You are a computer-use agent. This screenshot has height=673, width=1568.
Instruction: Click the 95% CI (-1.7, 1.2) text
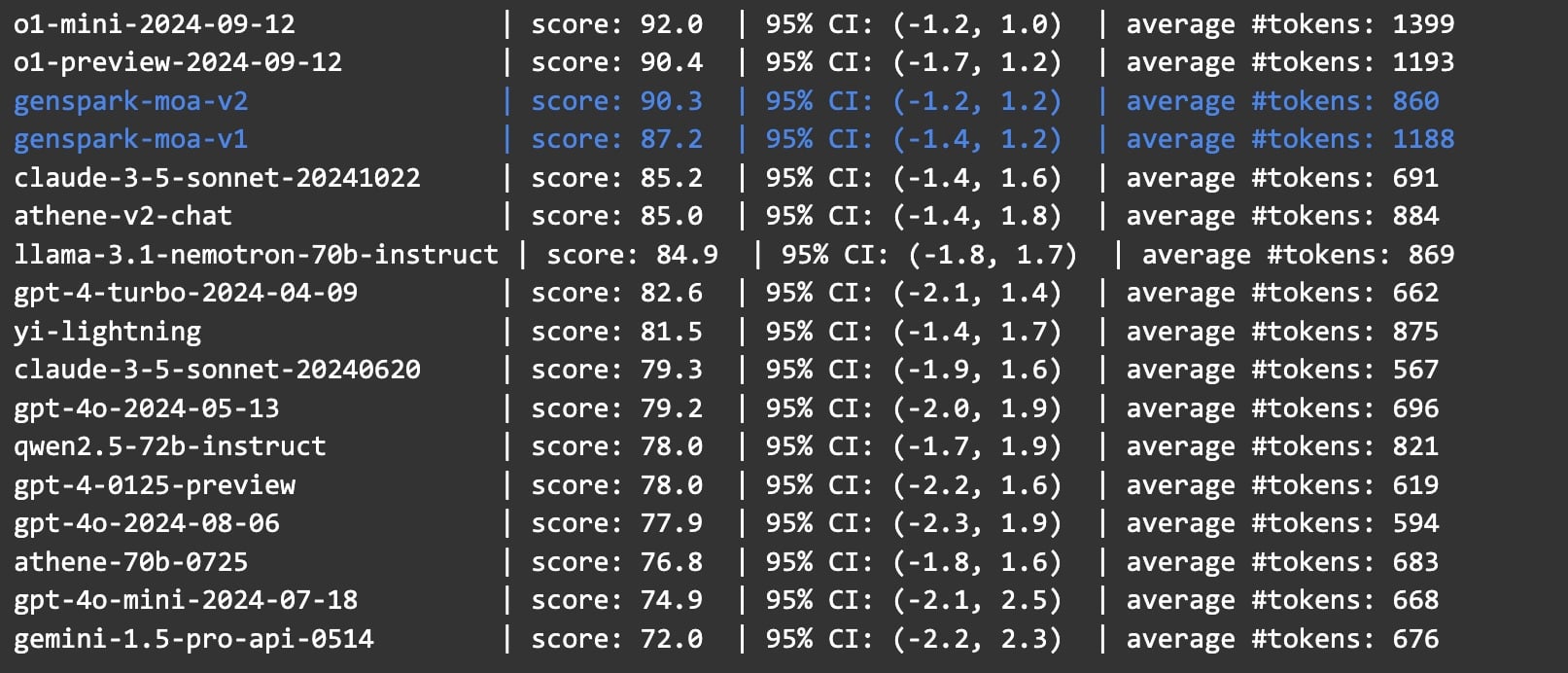click(x=914, y=62)
